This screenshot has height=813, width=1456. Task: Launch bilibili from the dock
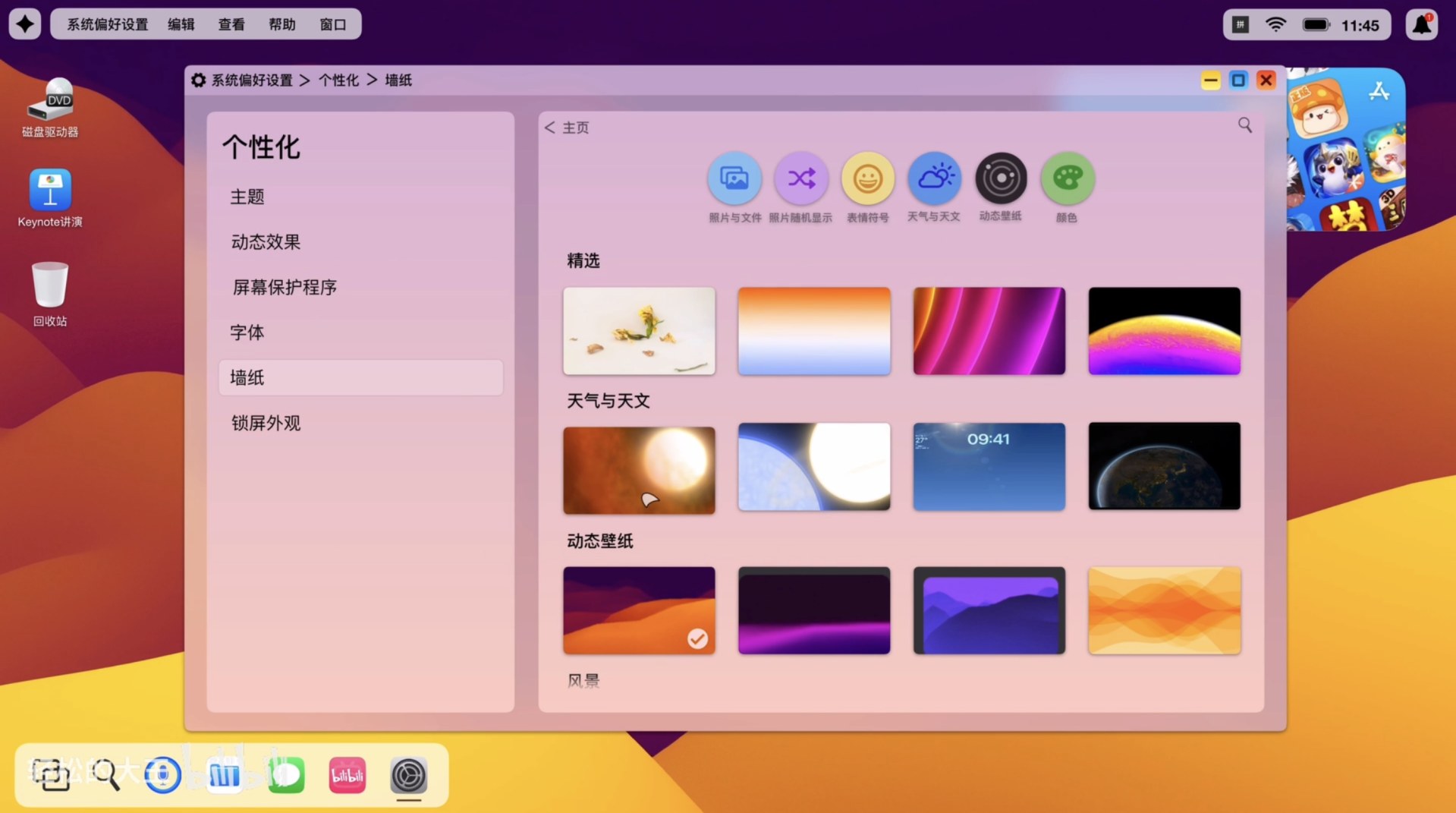pyautogui.click(x=347, y=775)
